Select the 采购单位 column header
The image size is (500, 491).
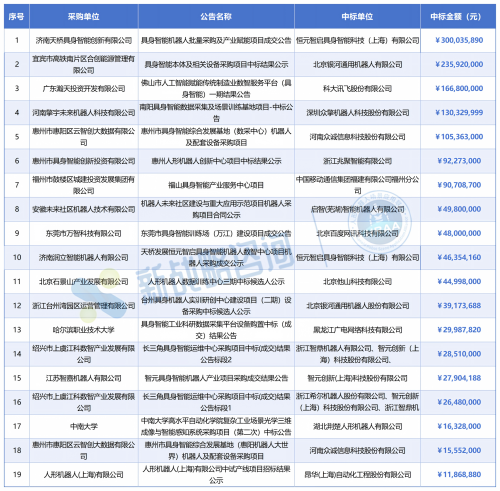tap(84, 16)
